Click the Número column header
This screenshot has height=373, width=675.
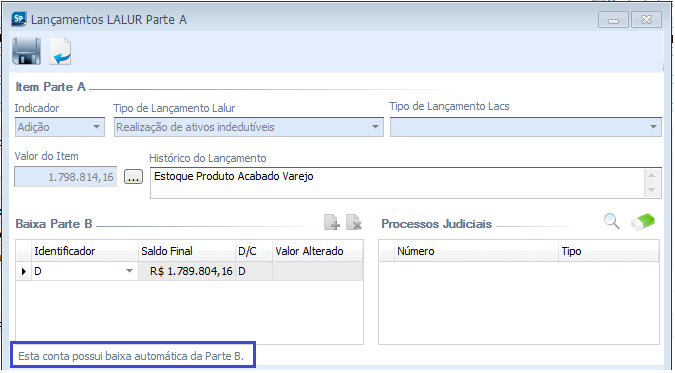coord(476,251)
